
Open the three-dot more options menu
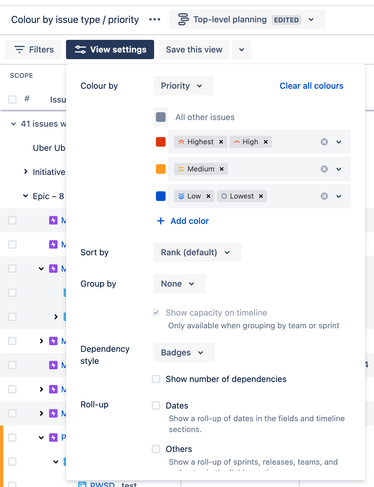[x=154, y=20]
